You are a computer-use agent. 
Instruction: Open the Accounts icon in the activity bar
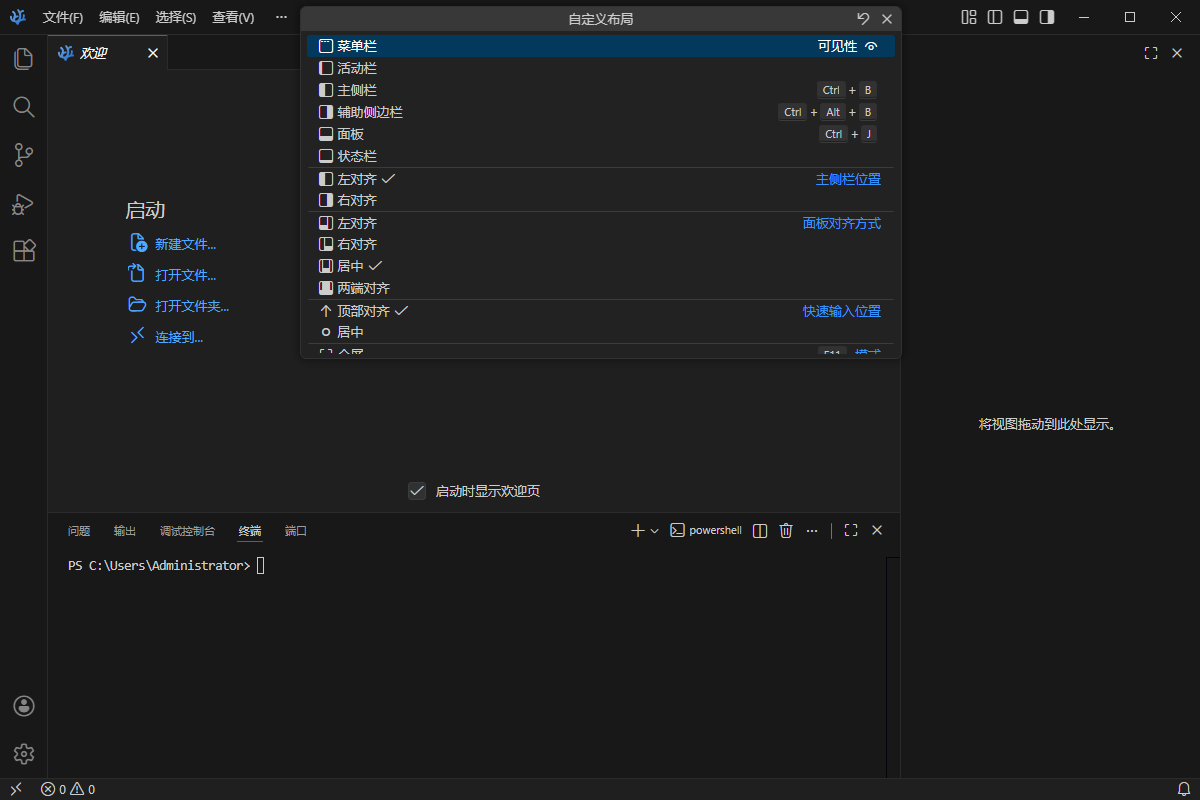23,706
